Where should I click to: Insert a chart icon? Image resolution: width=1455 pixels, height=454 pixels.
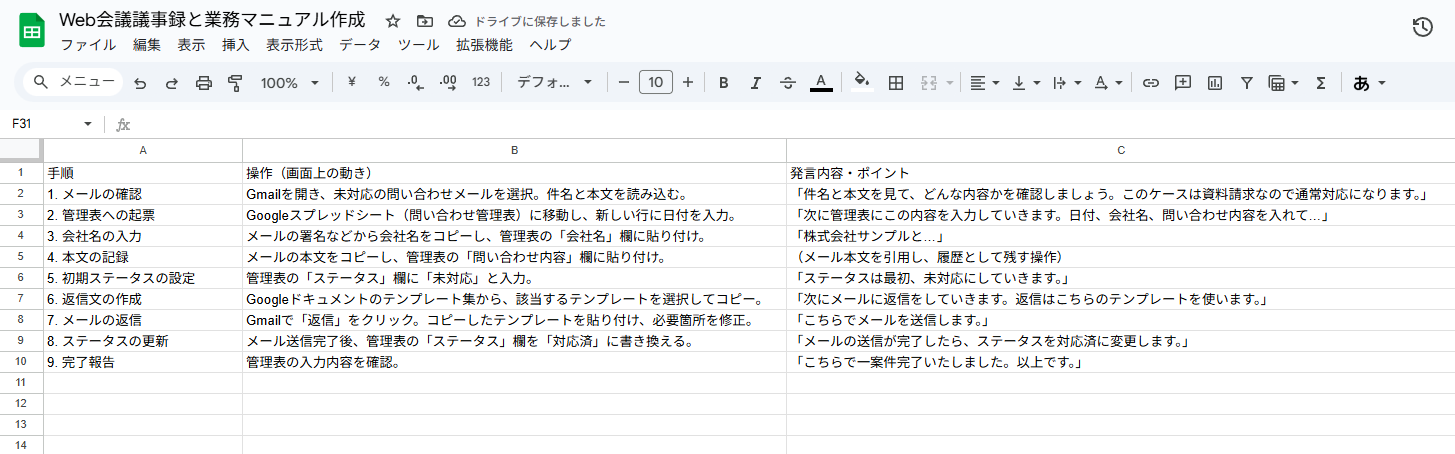[x=1215, y=82]
